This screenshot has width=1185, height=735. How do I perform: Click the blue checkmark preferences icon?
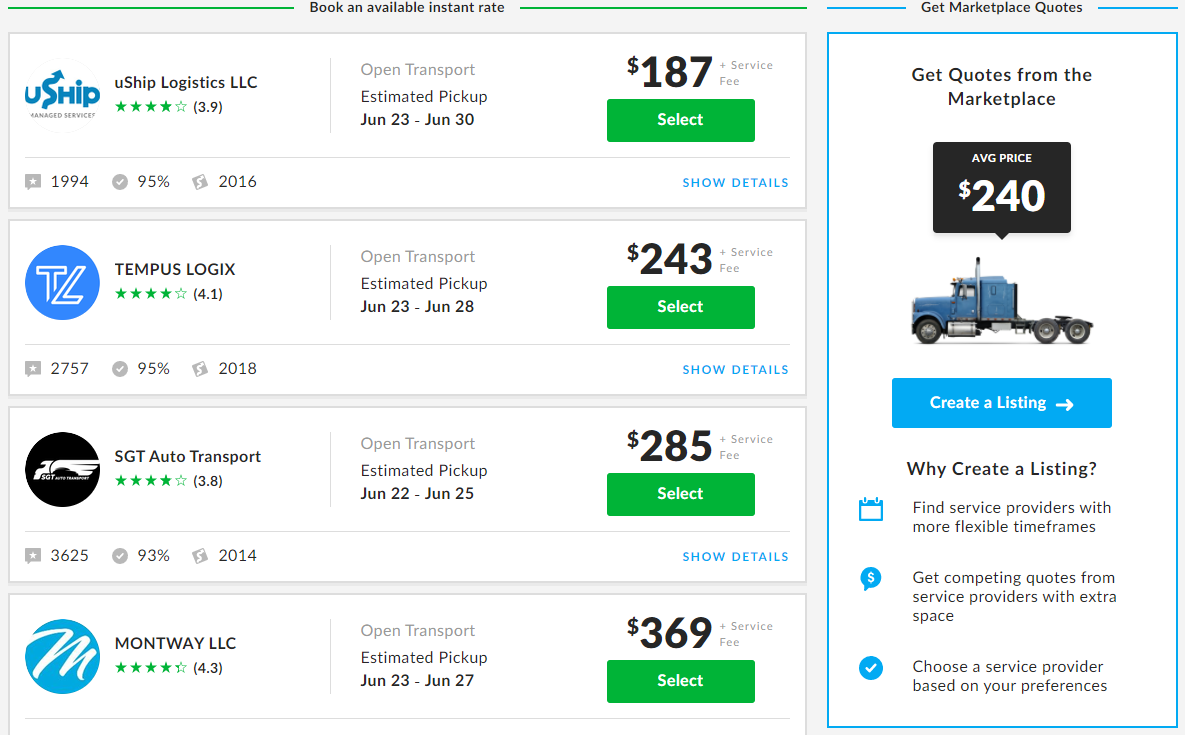click(871, 668)
